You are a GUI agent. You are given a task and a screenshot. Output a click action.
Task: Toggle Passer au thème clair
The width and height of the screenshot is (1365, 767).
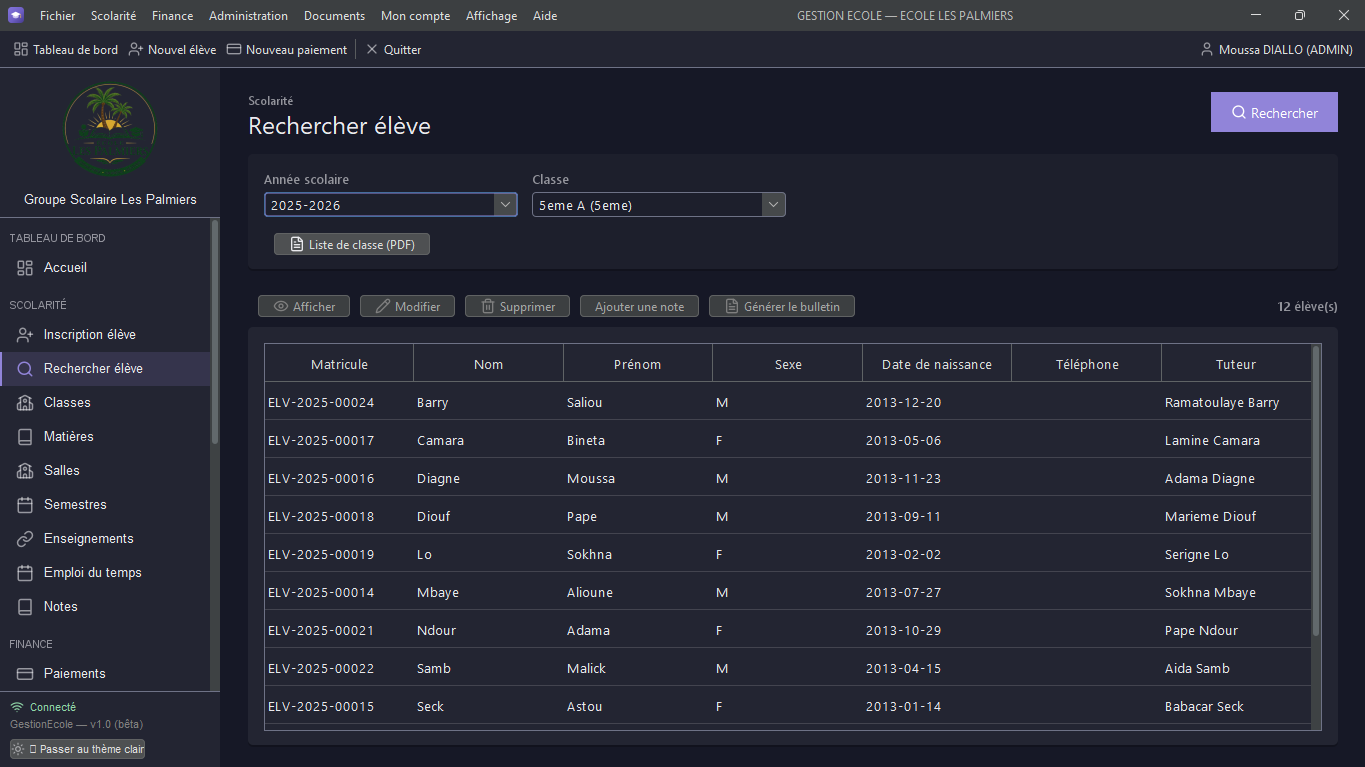[x=77, y=749]
